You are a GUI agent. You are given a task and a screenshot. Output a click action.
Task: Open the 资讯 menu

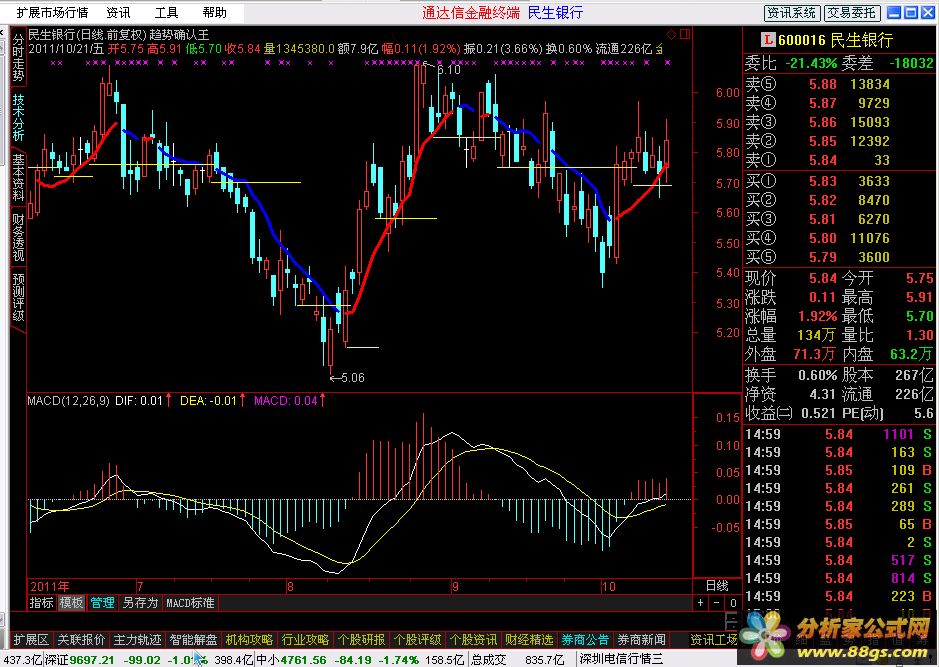coord(118,12)
